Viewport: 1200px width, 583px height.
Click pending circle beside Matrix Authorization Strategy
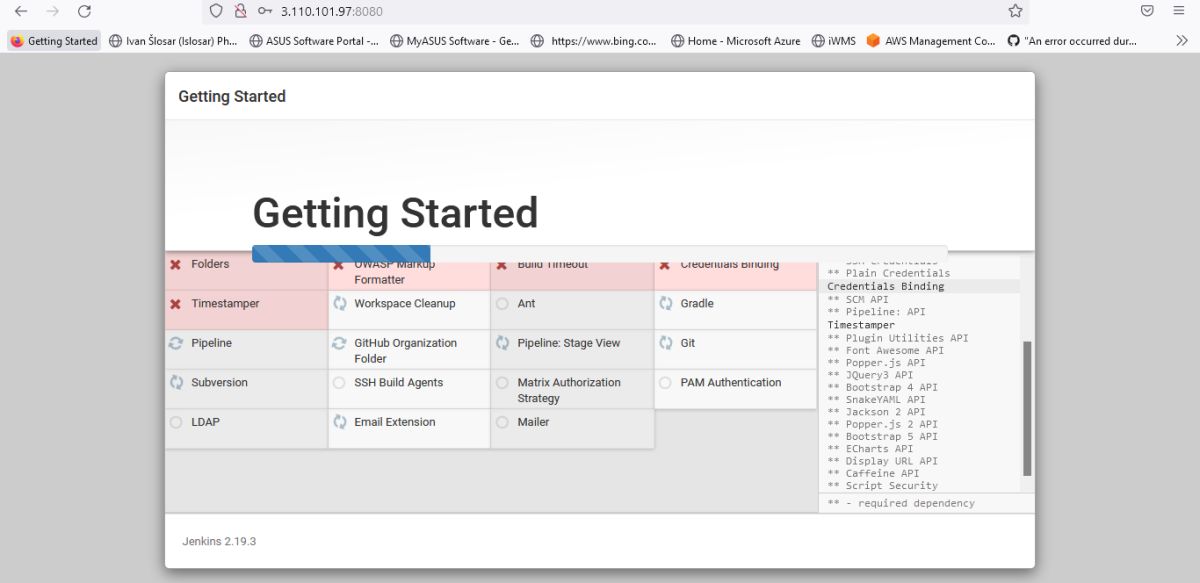click(502, 383)
